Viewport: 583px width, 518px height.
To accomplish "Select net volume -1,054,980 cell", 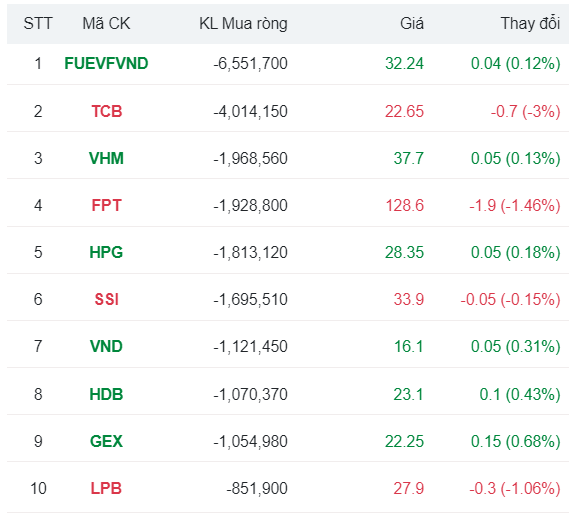I will pos(250,441).
